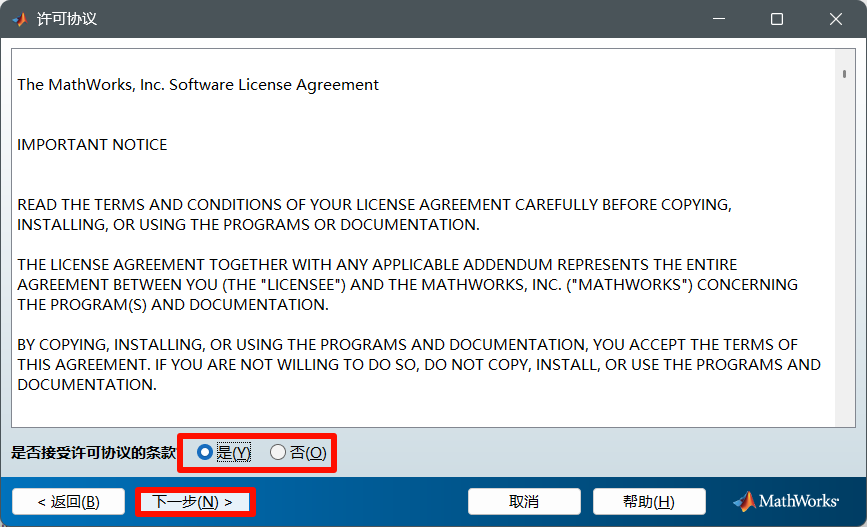This screenshot has width=867, height=527.
Task: Click the line starting 'BY COPYING, INSTALLING, OR USING'
Action: point(408,345)
